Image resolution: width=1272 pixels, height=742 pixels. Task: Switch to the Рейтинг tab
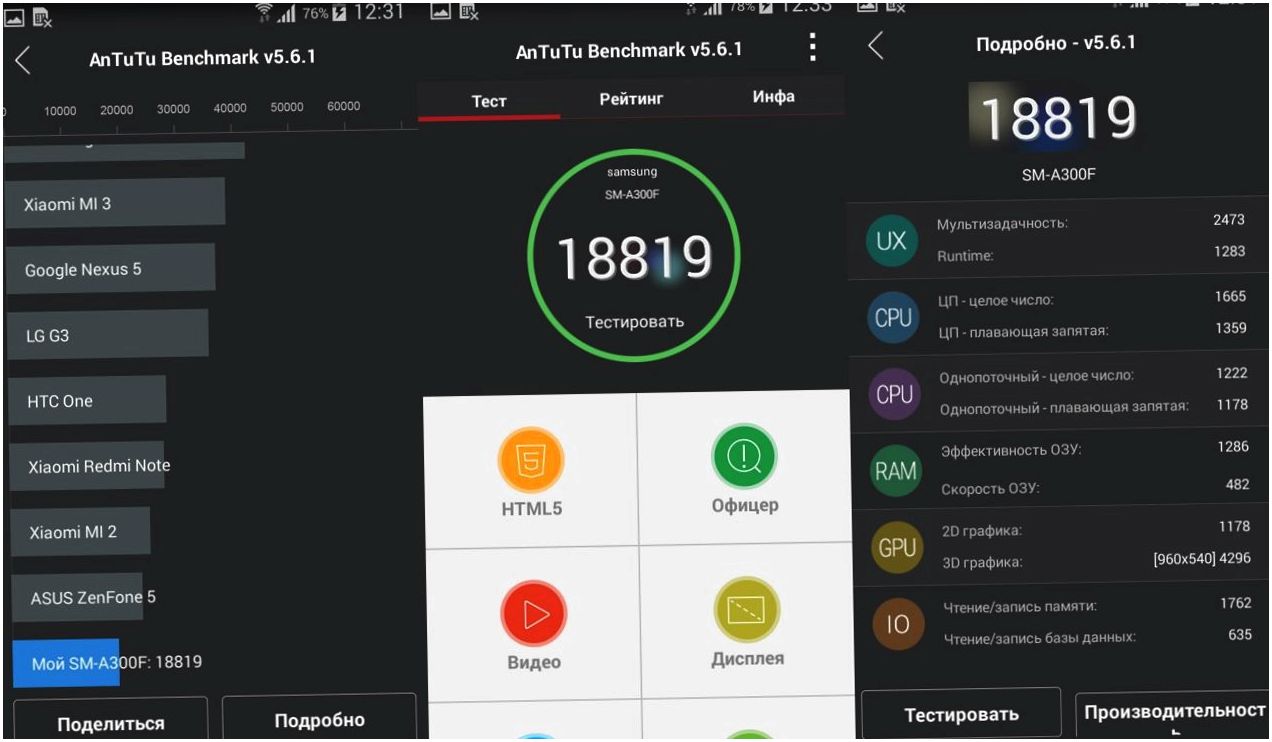(631, 98)
